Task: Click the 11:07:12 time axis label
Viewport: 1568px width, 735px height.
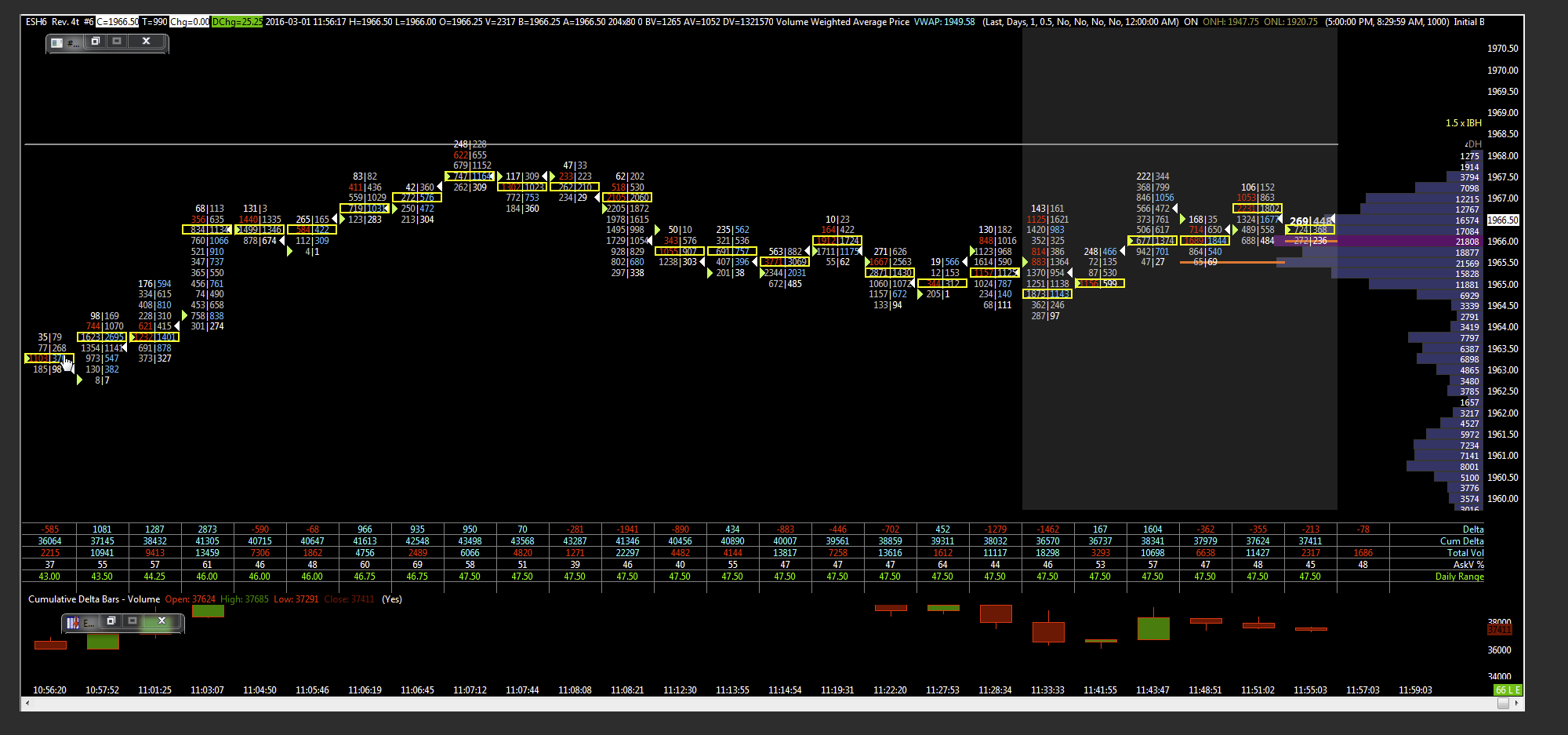Action: point(470,690)
